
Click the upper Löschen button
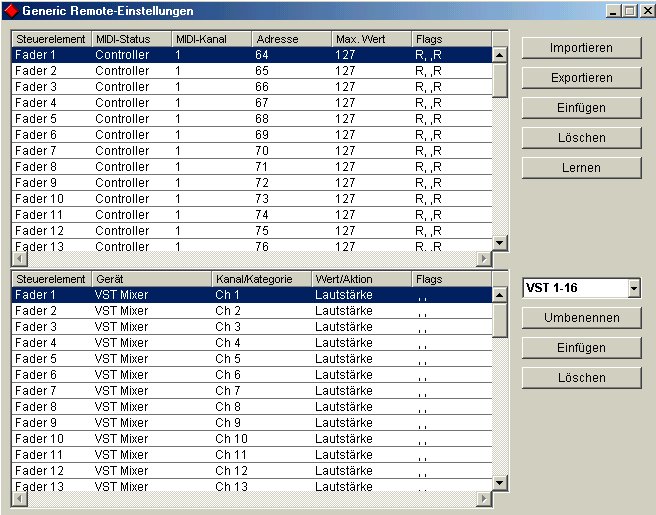[581, 138]
